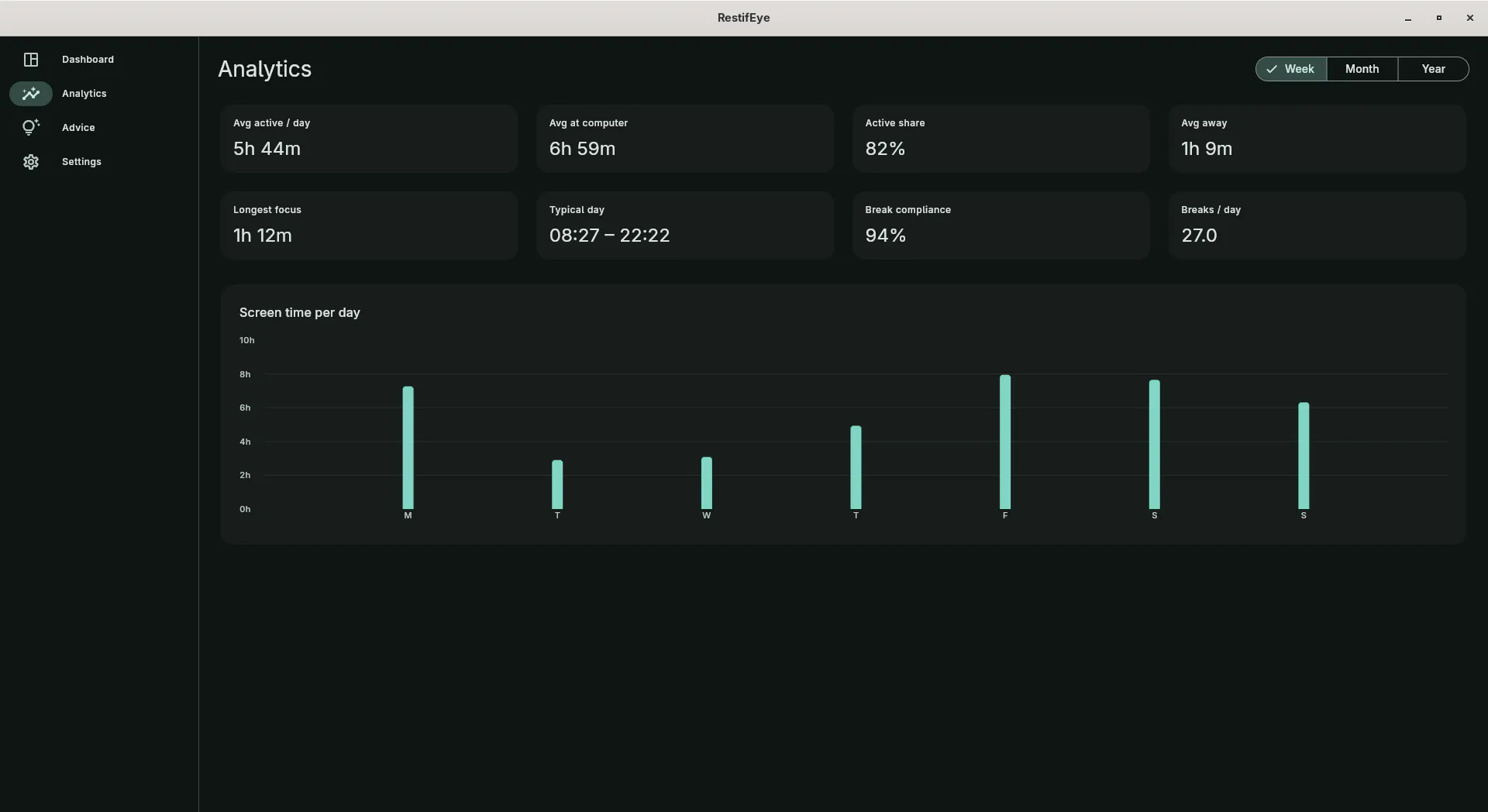
Task: Select the Analytics sidebar label
Action: [84, 94]
